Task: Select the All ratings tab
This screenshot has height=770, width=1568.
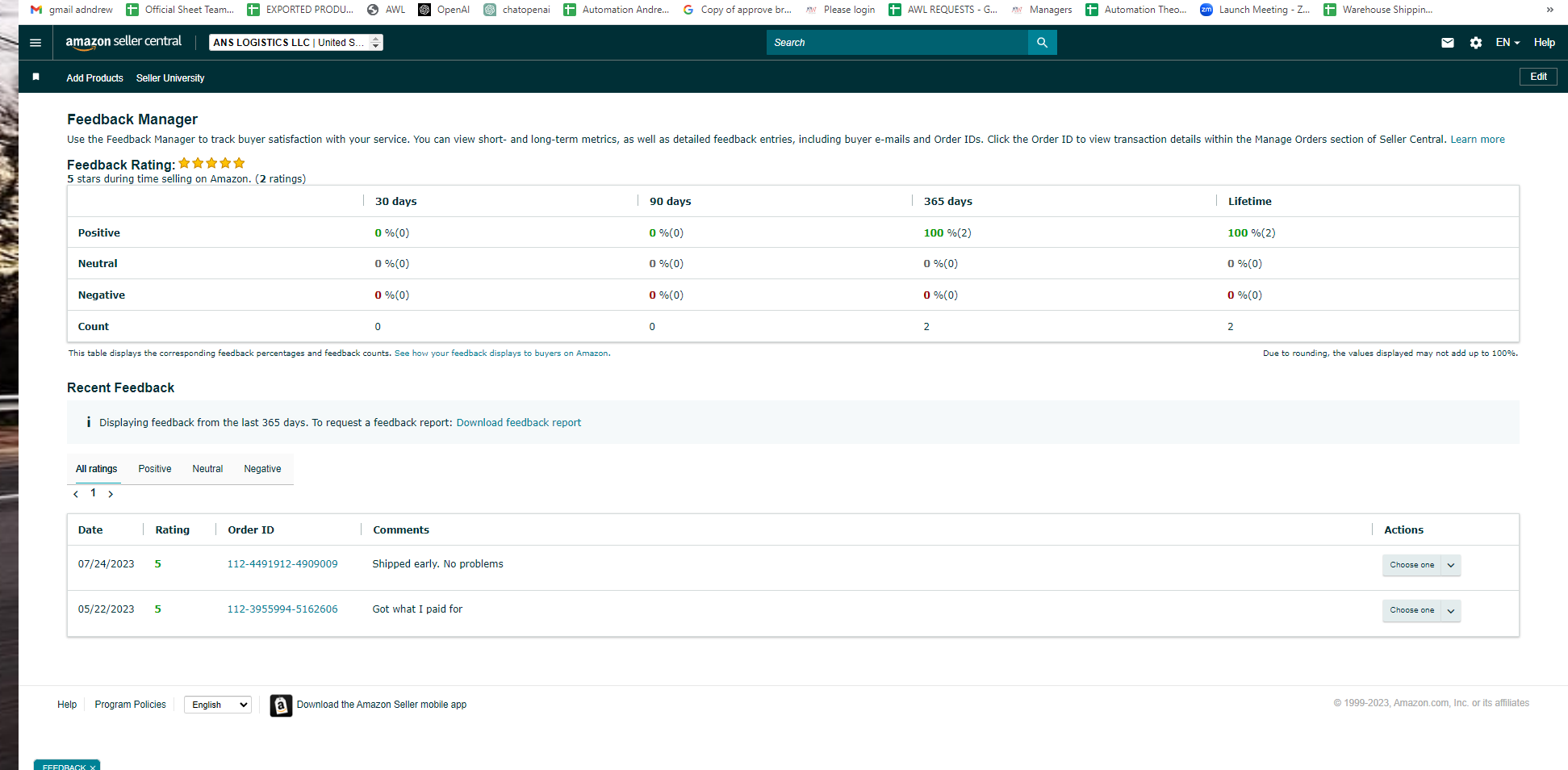Action: pos(97,469)
